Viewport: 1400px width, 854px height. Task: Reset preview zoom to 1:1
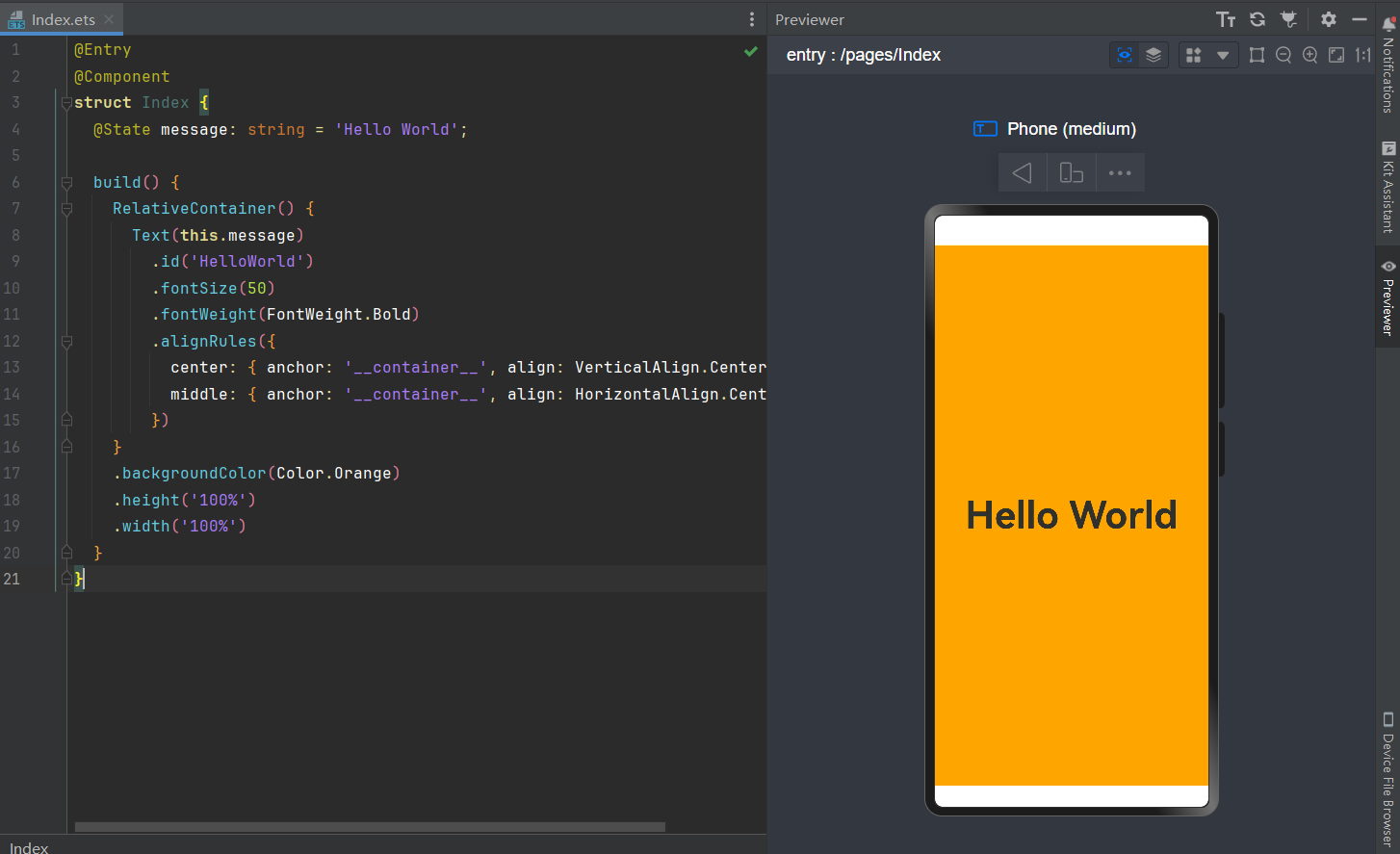pos(1363,55)
